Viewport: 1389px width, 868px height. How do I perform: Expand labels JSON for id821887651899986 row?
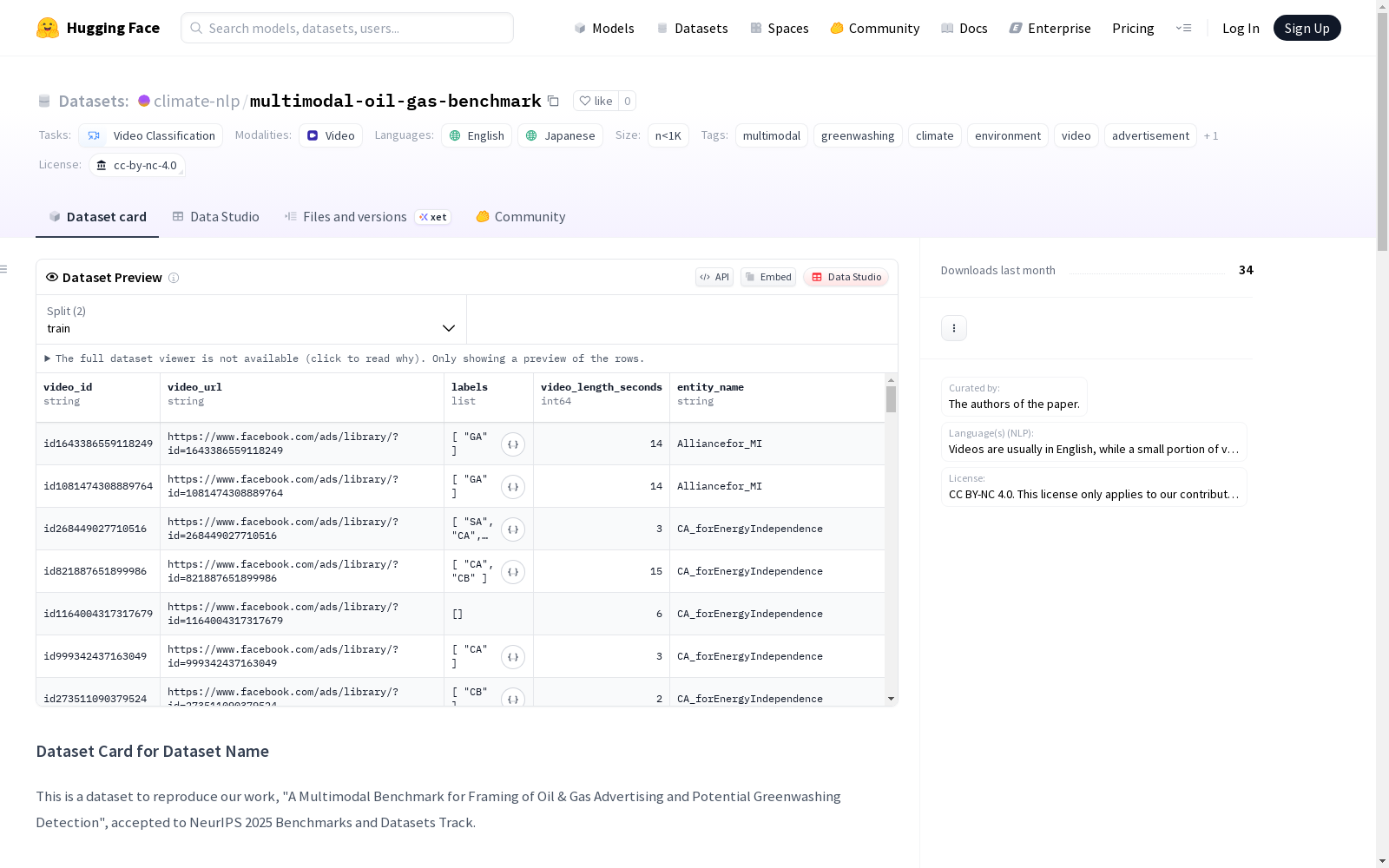(x=513, y=572)
